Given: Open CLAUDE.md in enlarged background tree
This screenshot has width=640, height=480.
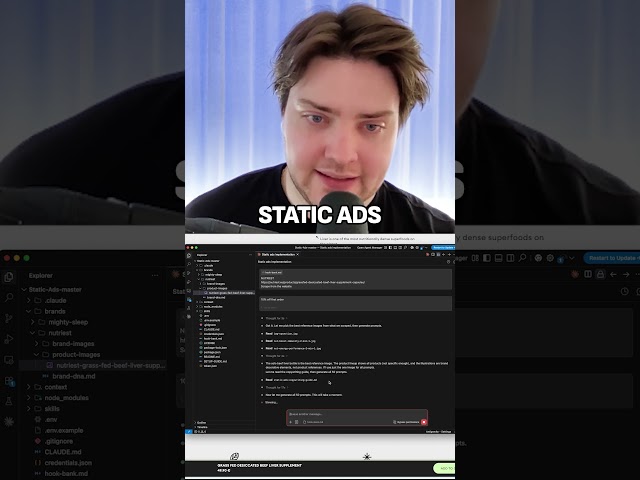Looking at the screenshot, I should (x=58, y=452).
